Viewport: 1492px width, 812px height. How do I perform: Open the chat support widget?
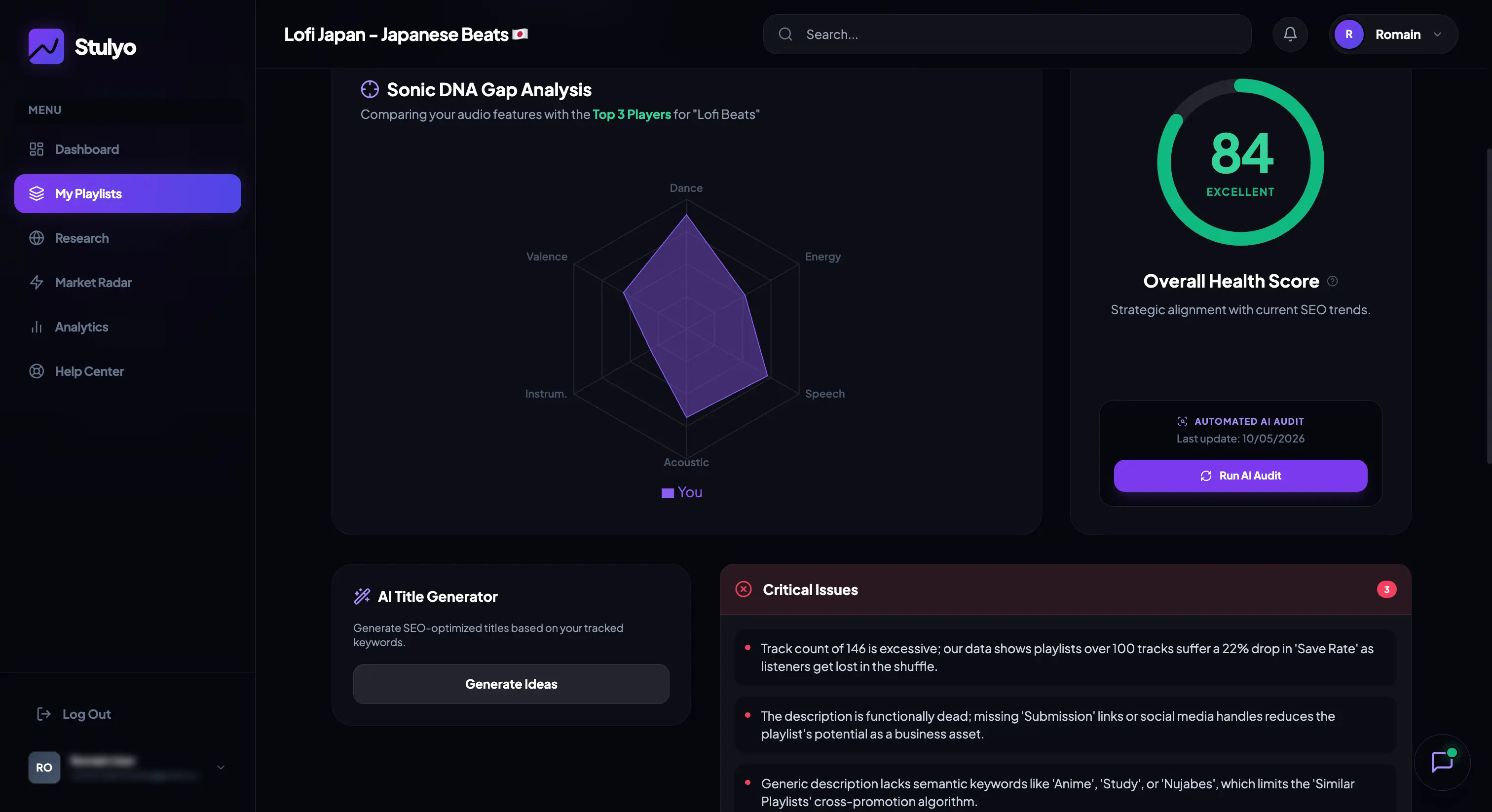[x=1442, y=762]
